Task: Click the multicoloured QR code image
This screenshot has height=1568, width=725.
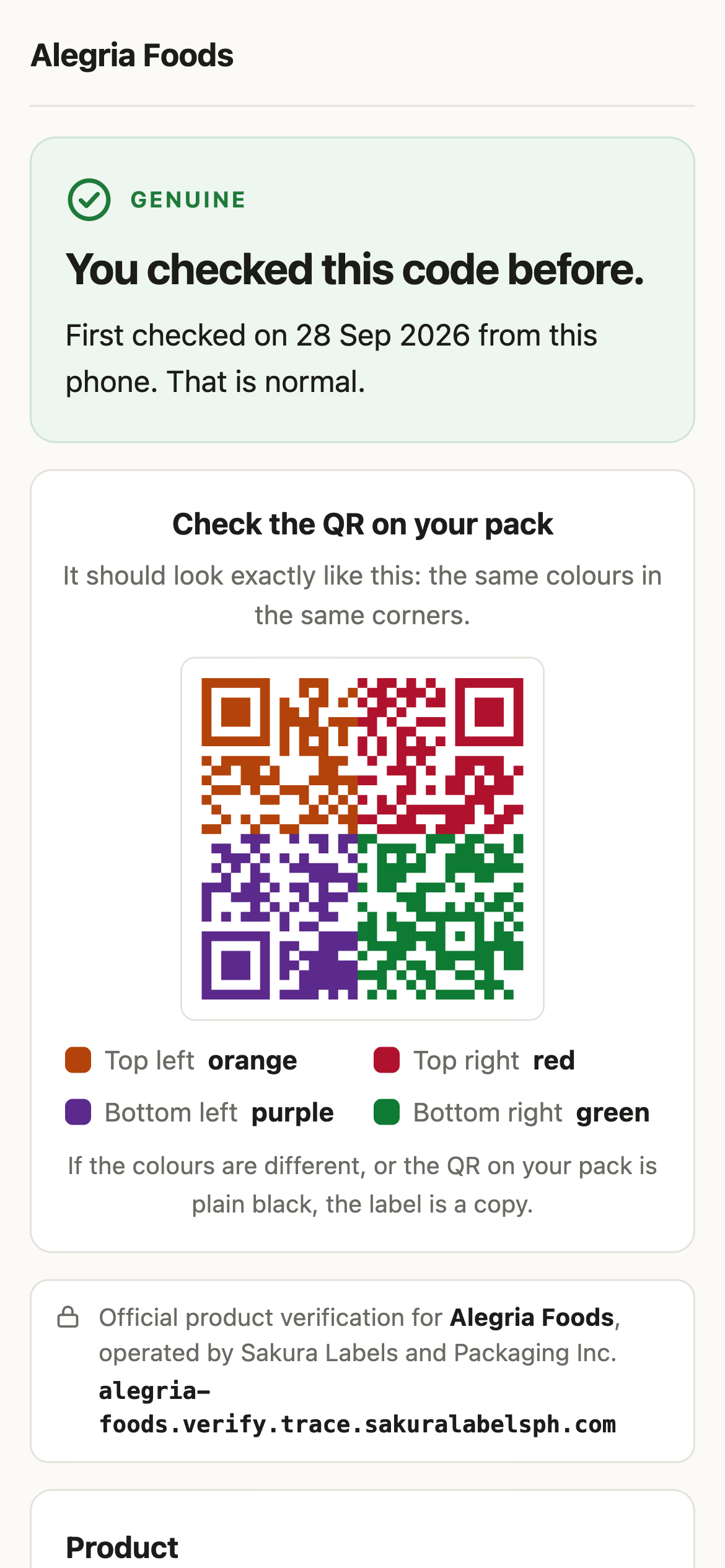Action: pos(362,838)
